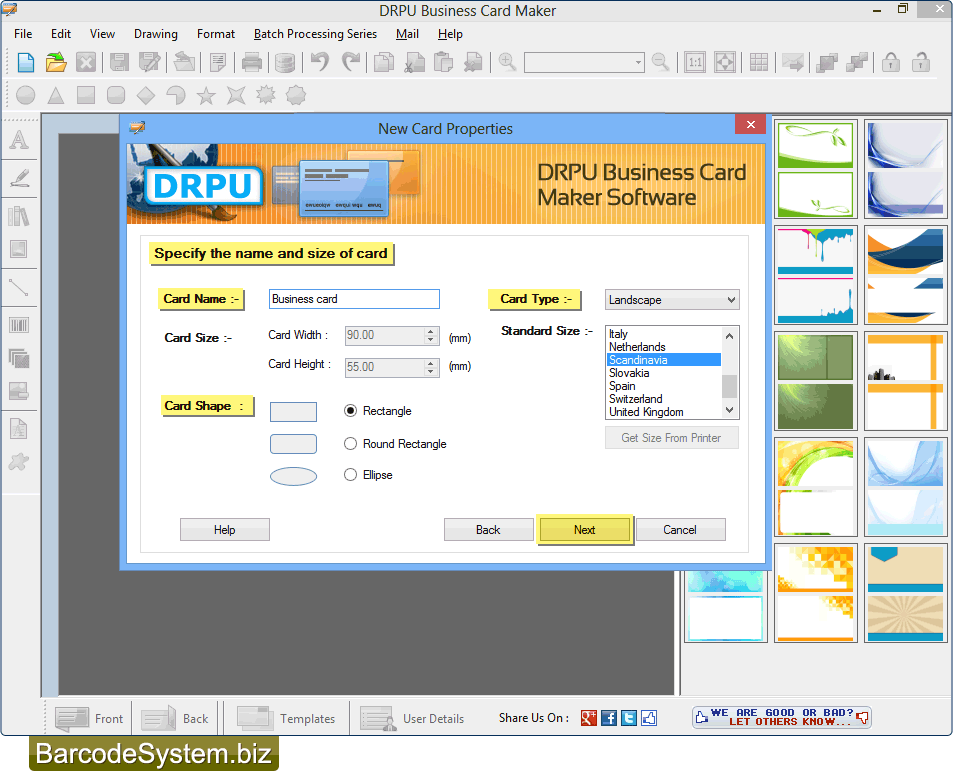
Task: Click the Facebook share icon
Action: click(608, 718)
